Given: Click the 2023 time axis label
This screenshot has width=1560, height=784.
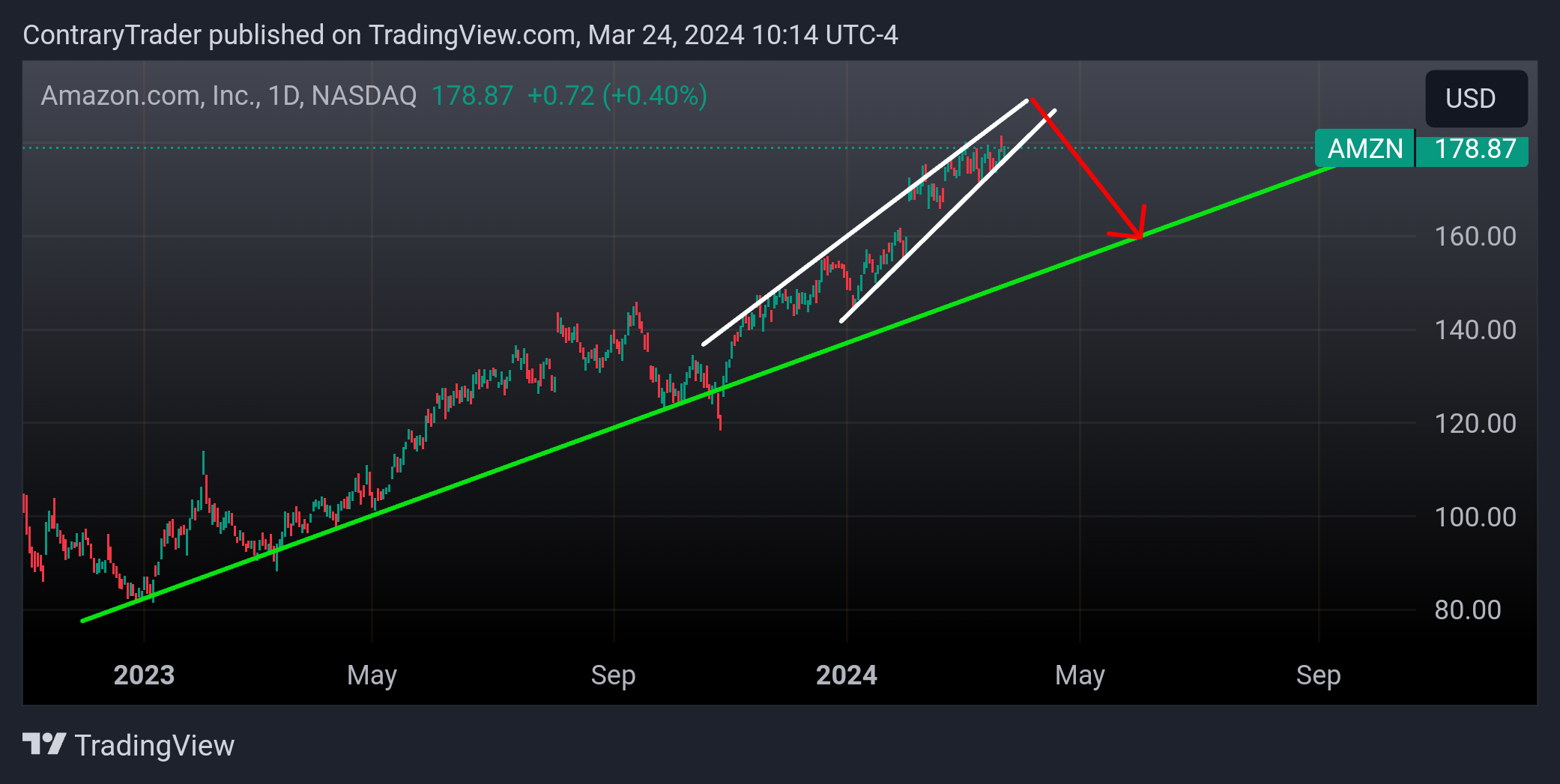Looking at the screenshot, I should click(x=144, y=675).
